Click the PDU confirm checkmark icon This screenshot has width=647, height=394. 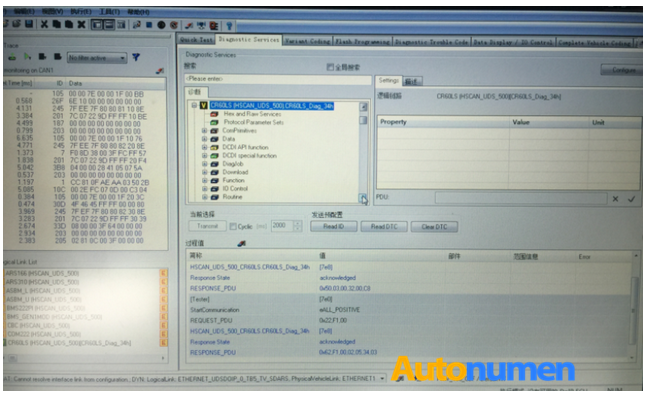(631, 199)
